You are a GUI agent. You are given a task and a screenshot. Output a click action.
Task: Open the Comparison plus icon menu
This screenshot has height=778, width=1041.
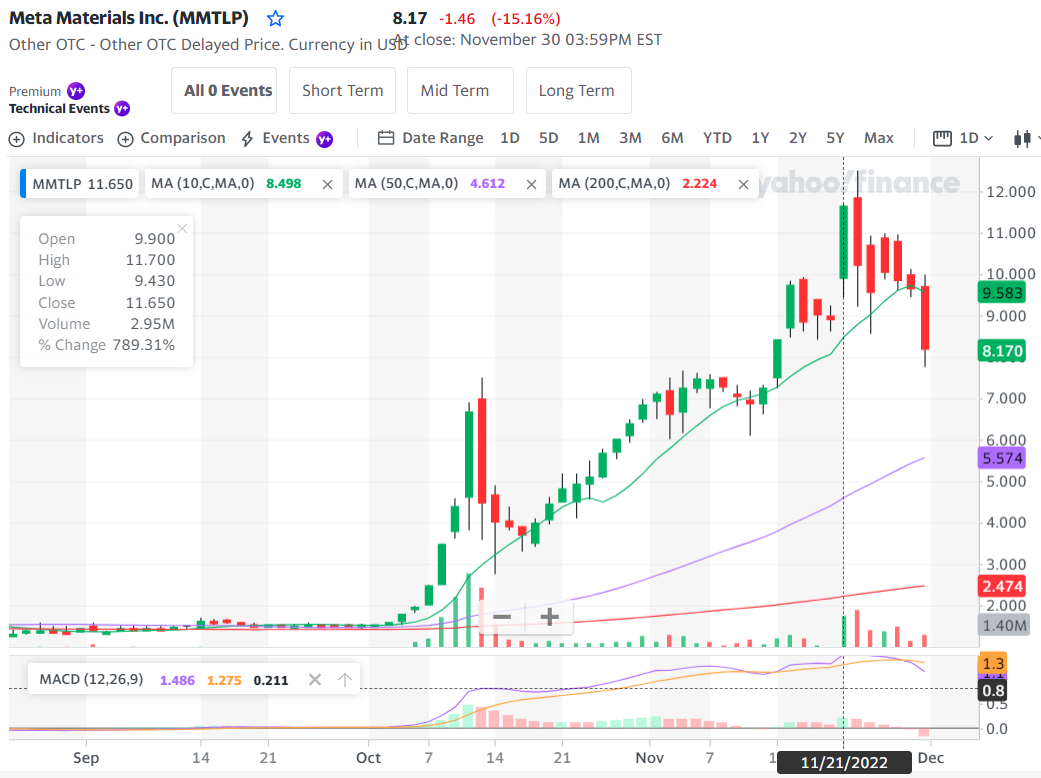125,139
